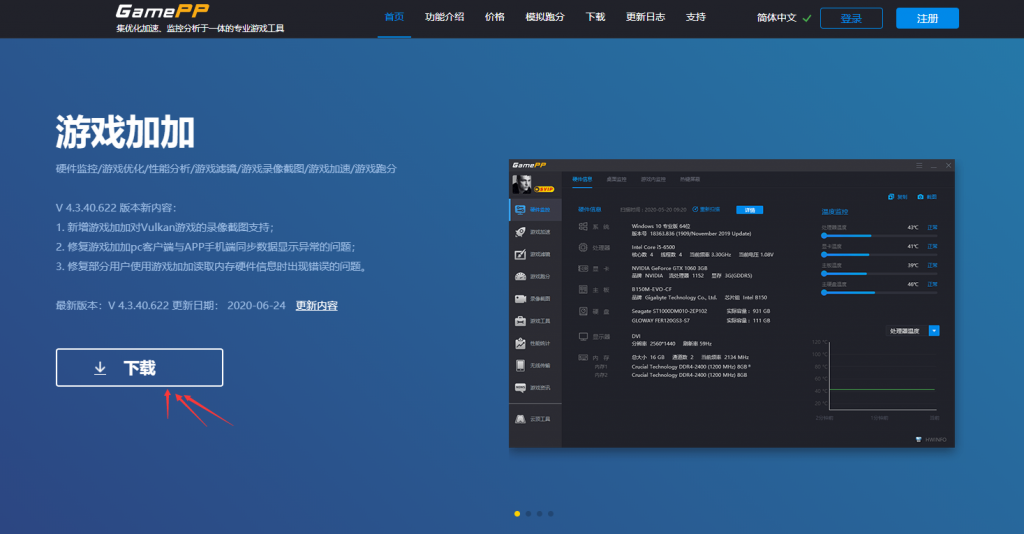
Task: Click the 显卡 graphics card icon
Action: pyautogui.click(x=583, y=268)
